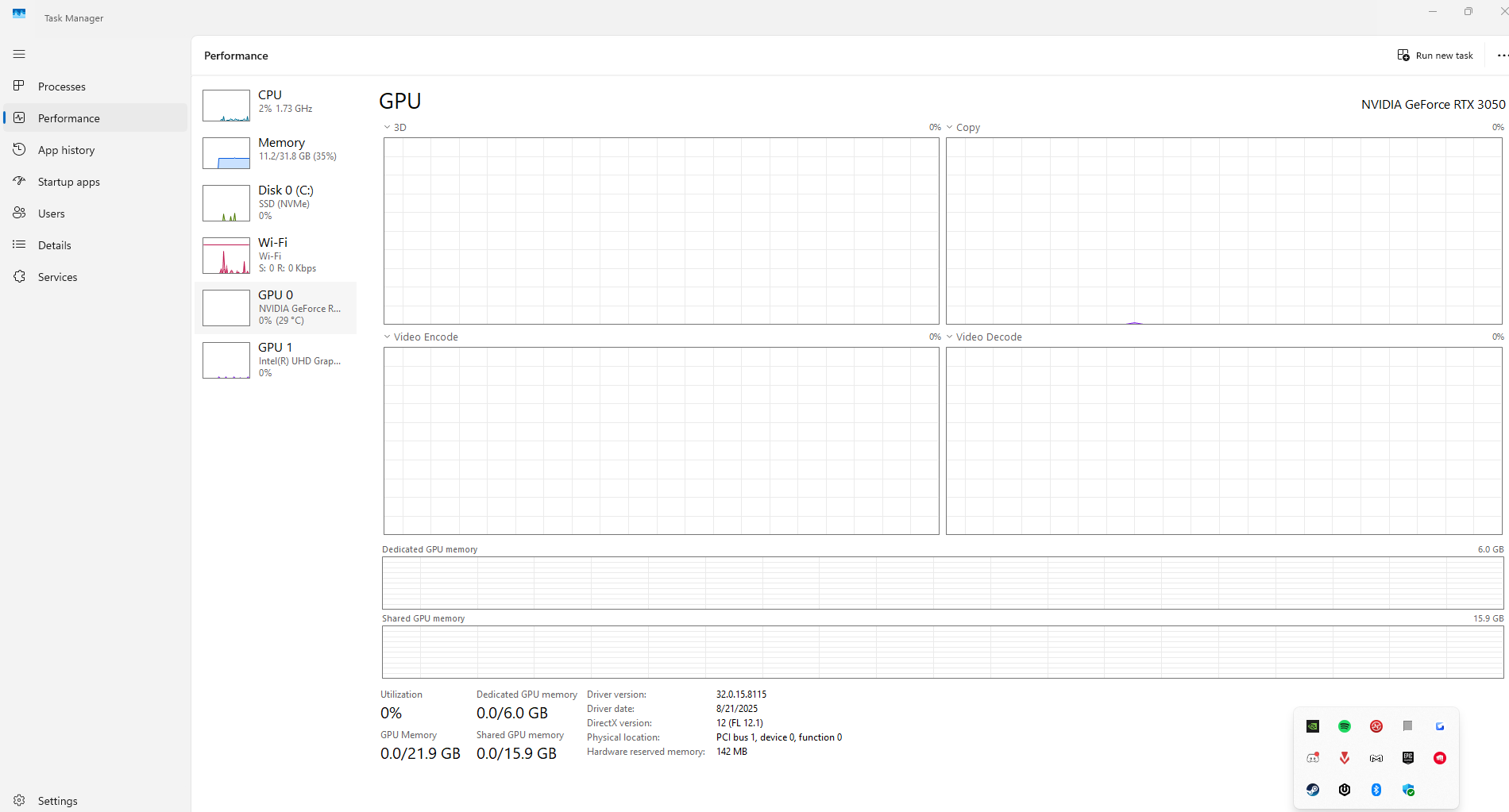Open the Services page
The width and height of the screenshot is (1509, 812).
click(x=95, y=277)
